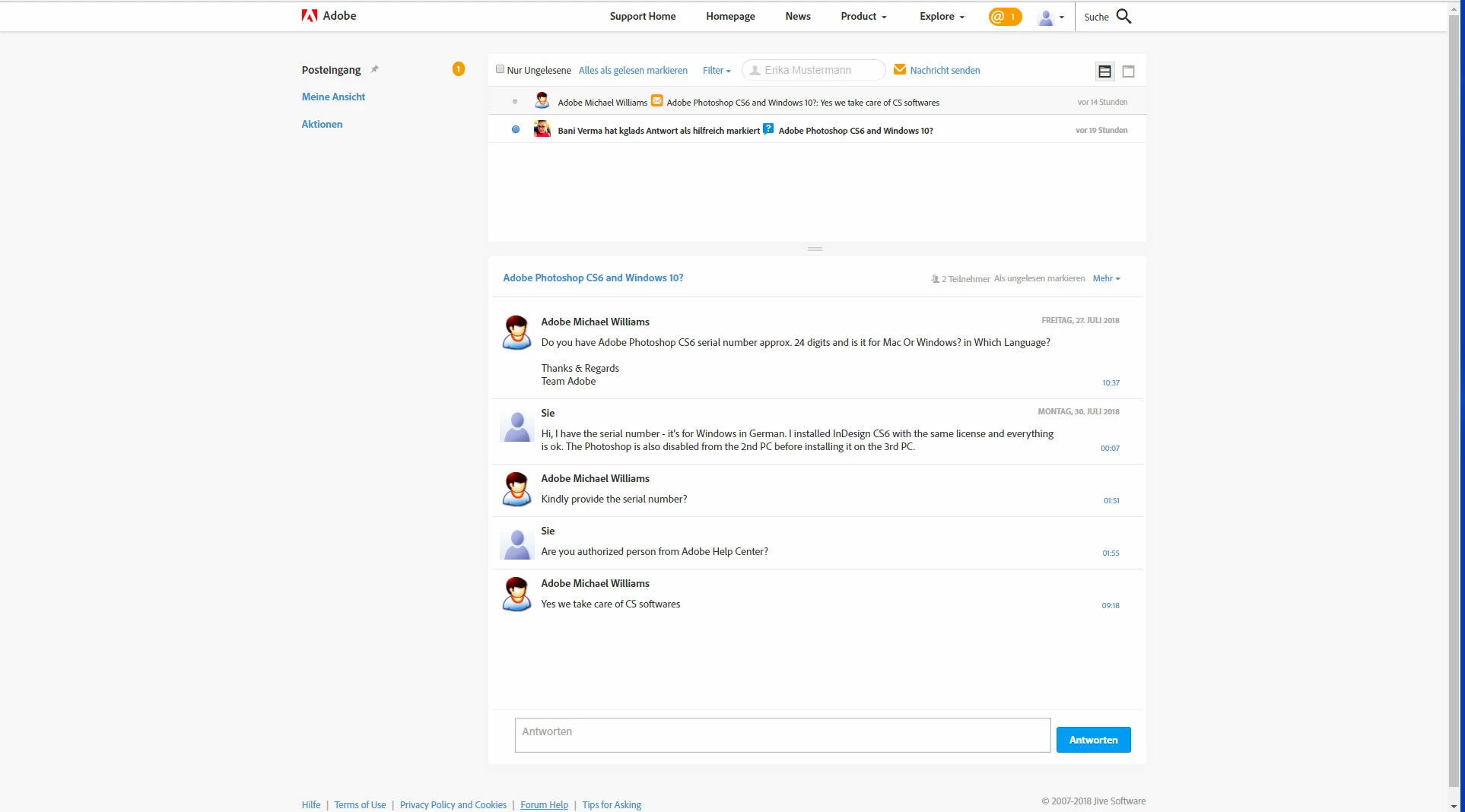Image resolution: width=1465 pixels, height=812 pixels.
Task: Open the Forum Help footer link
Action: (x=545, y=805)
